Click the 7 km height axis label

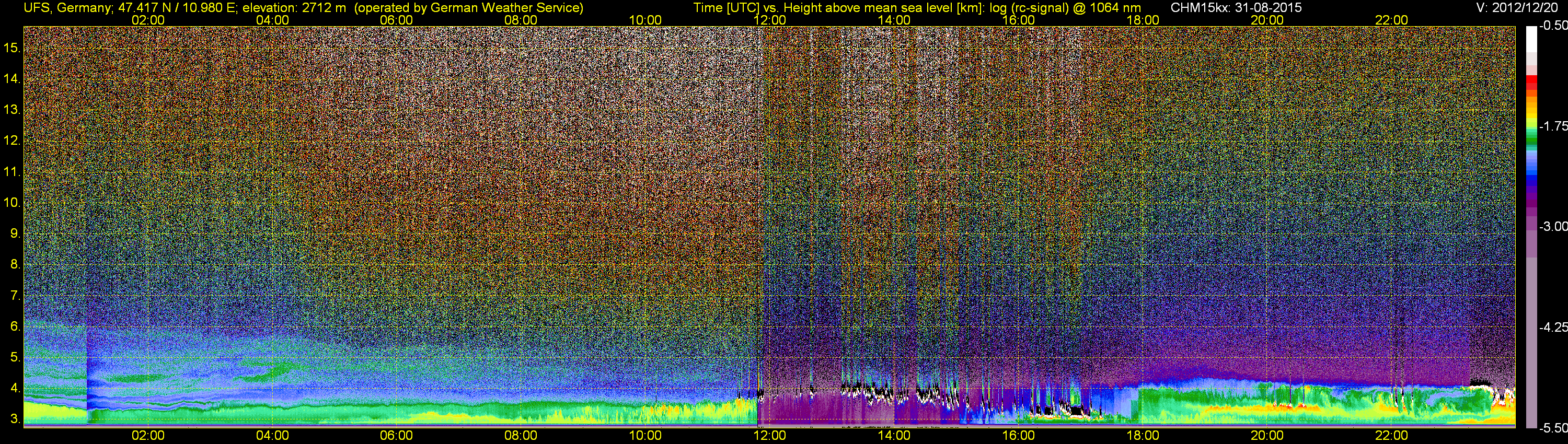coord(15,296)
